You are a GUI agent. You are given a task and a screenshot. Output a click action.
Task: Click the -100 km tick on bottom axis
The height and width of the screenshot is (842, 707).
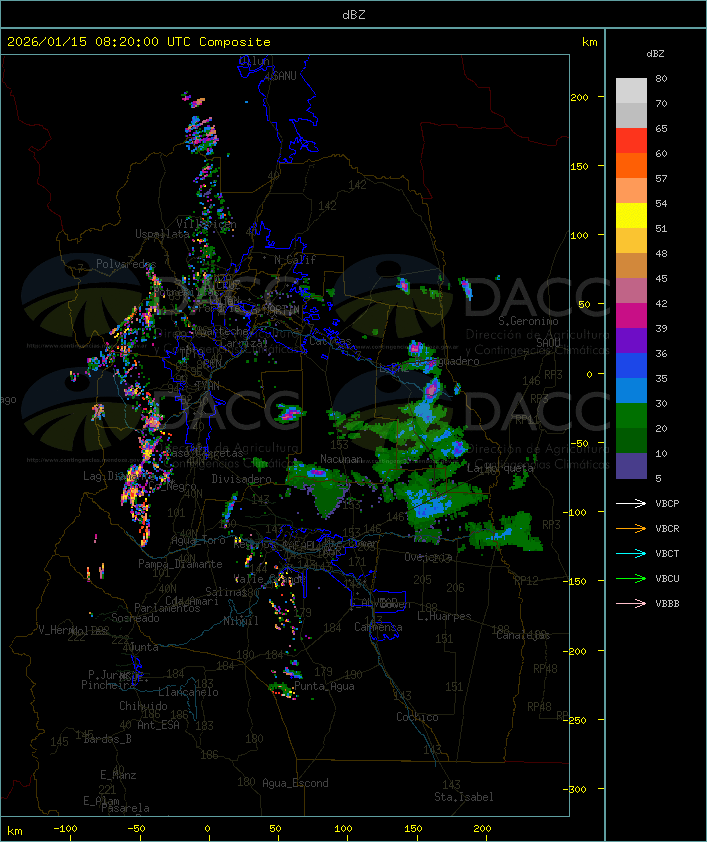pyautogui.click(x=65, y=829)
